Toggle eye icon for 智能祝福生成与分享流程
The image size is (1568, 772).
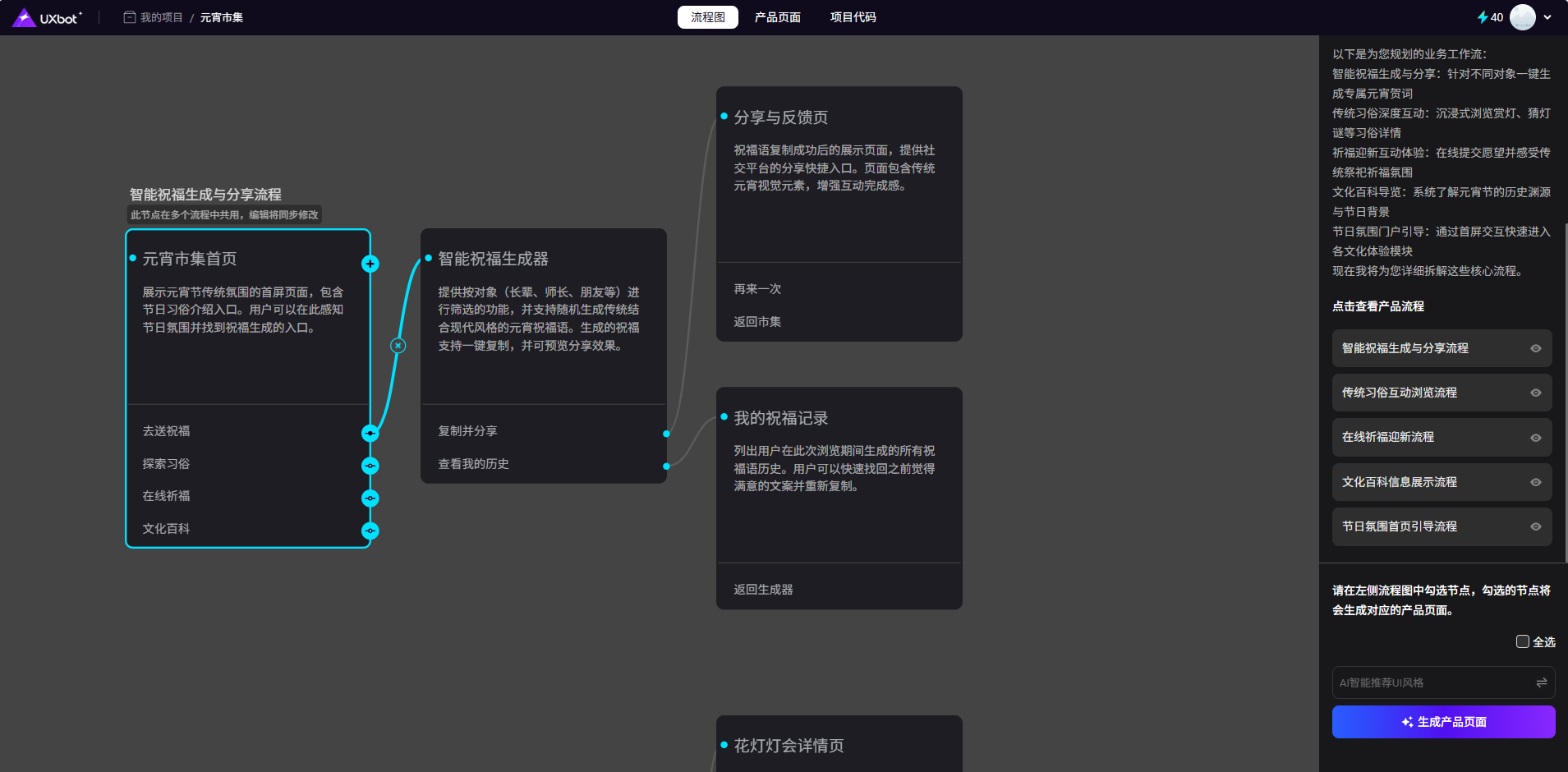pyautogui.click(x=1535, y=348)
